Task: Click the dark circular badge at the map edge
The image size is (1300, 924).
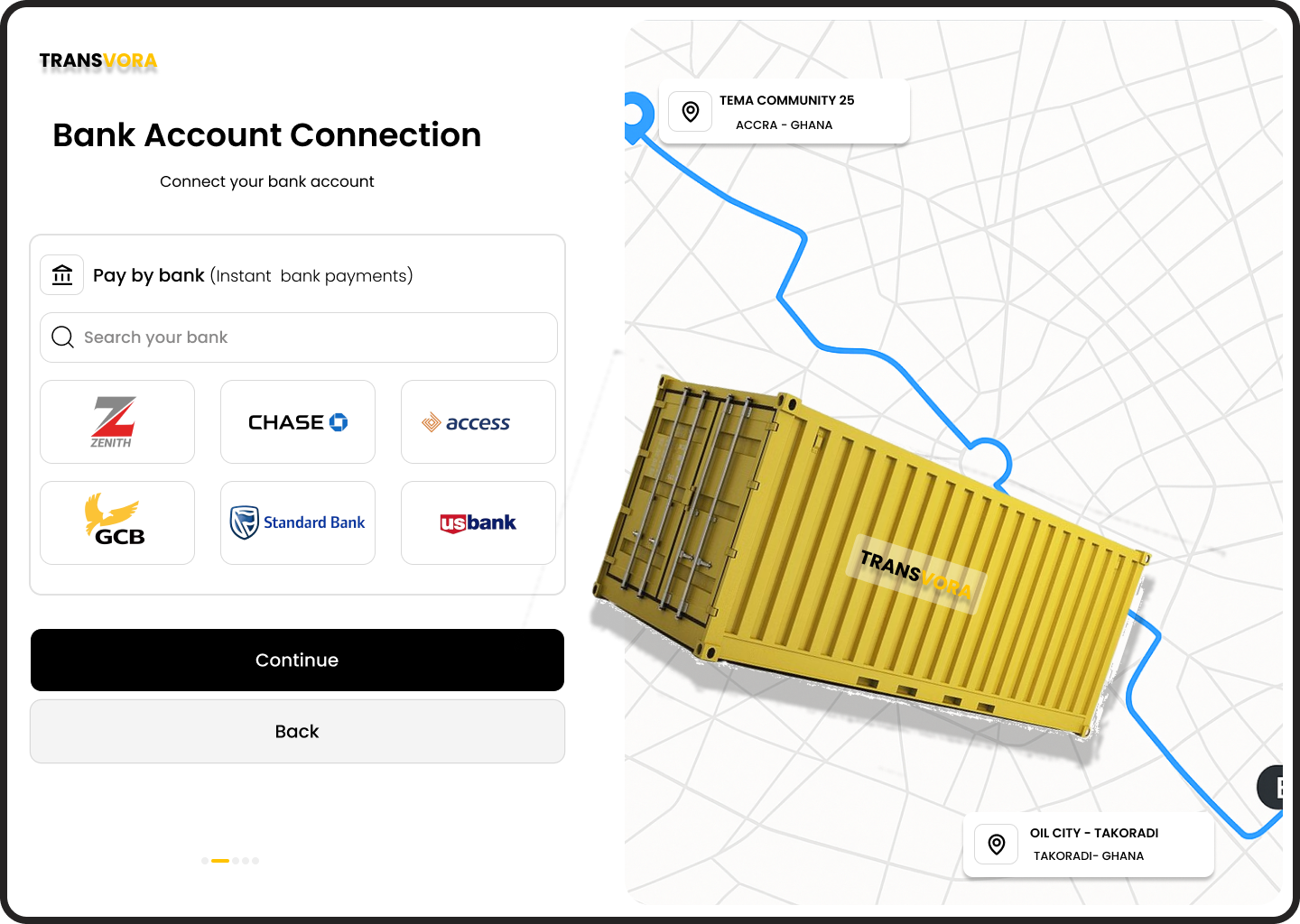Action: [1276, 786]
